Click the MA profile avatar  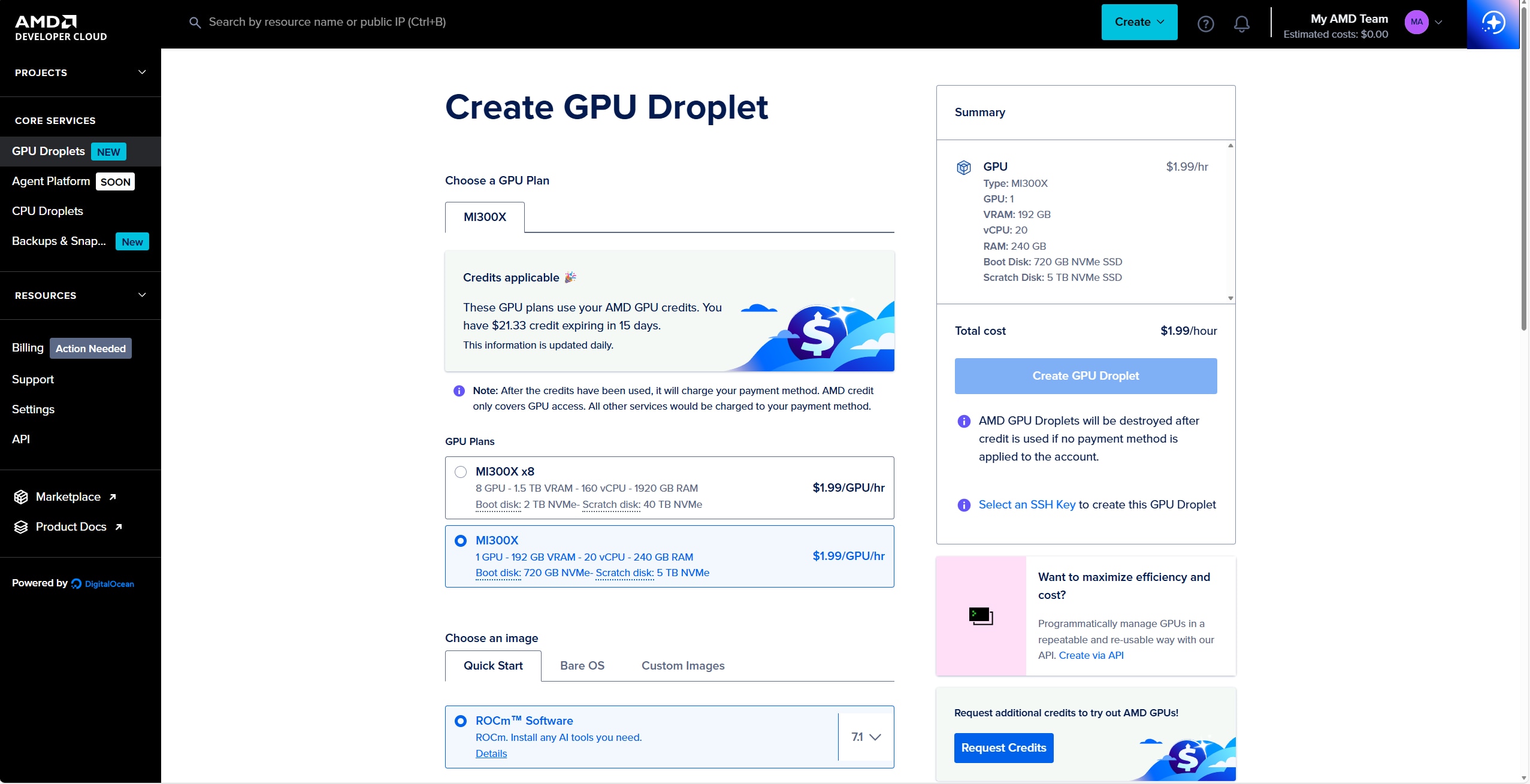click(x=1417, y=22)
